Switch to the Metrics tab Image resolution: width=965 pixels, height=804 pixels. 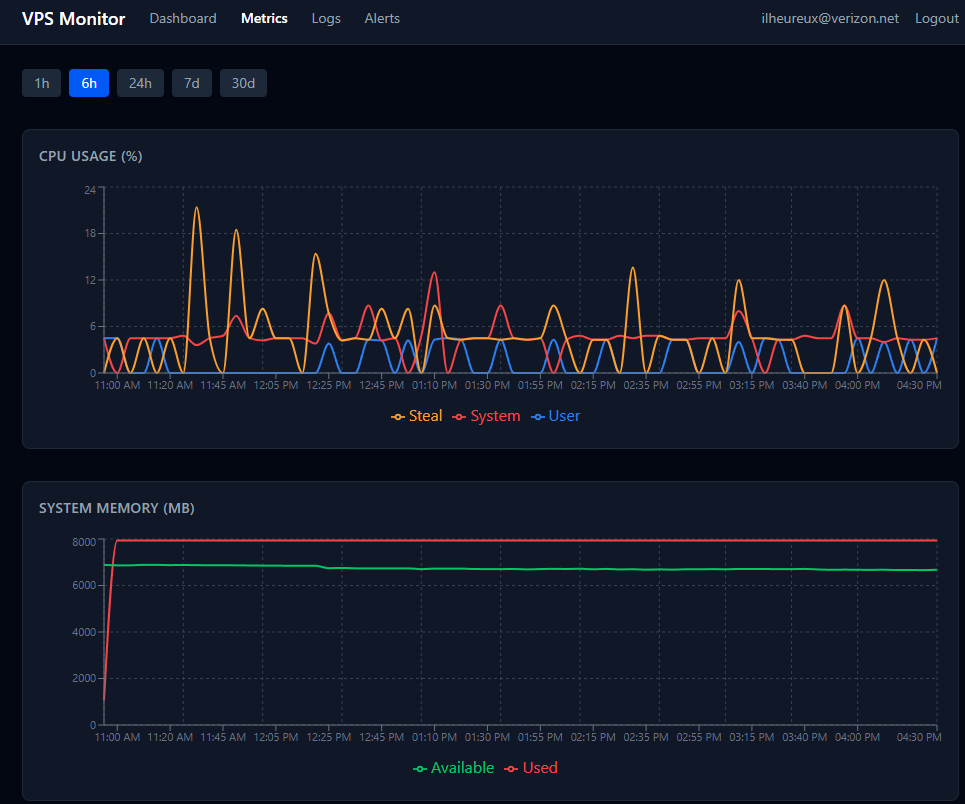[264, 18]
